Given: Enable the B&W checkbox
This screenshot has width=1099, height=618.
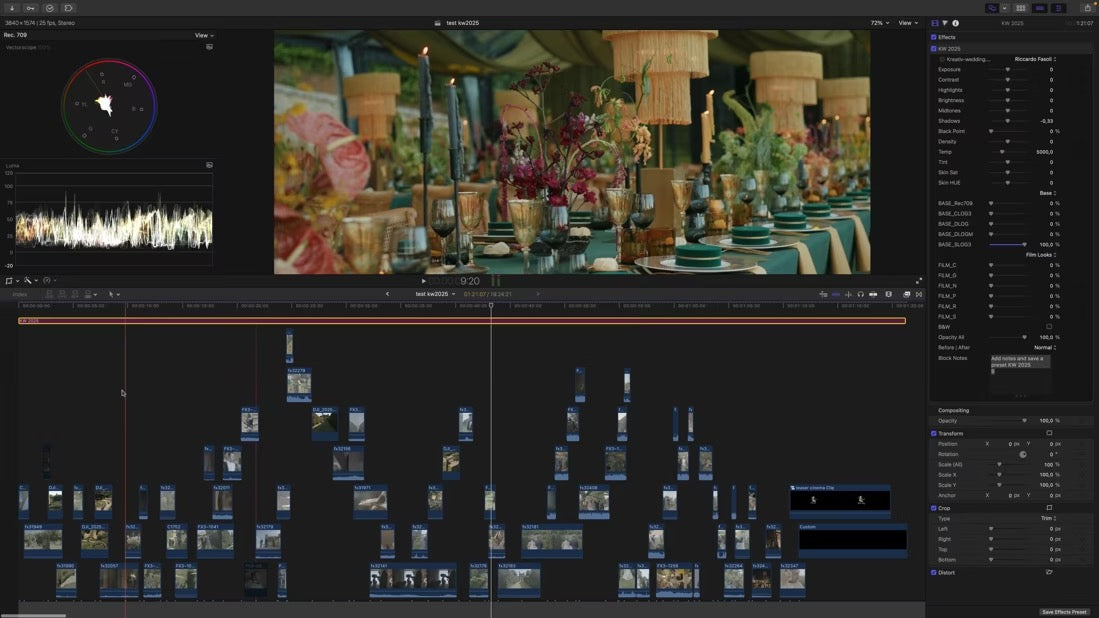Looking at the screenshot, I should (1048, 327).
